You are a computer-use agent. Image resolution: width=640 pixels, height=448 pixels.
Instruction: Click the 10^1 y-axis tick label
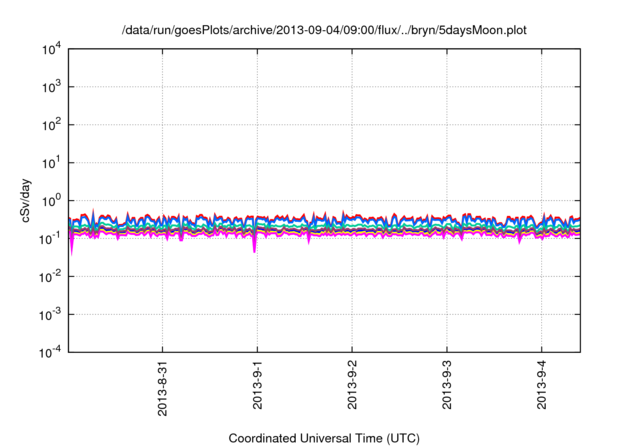[x=52, y=163]
